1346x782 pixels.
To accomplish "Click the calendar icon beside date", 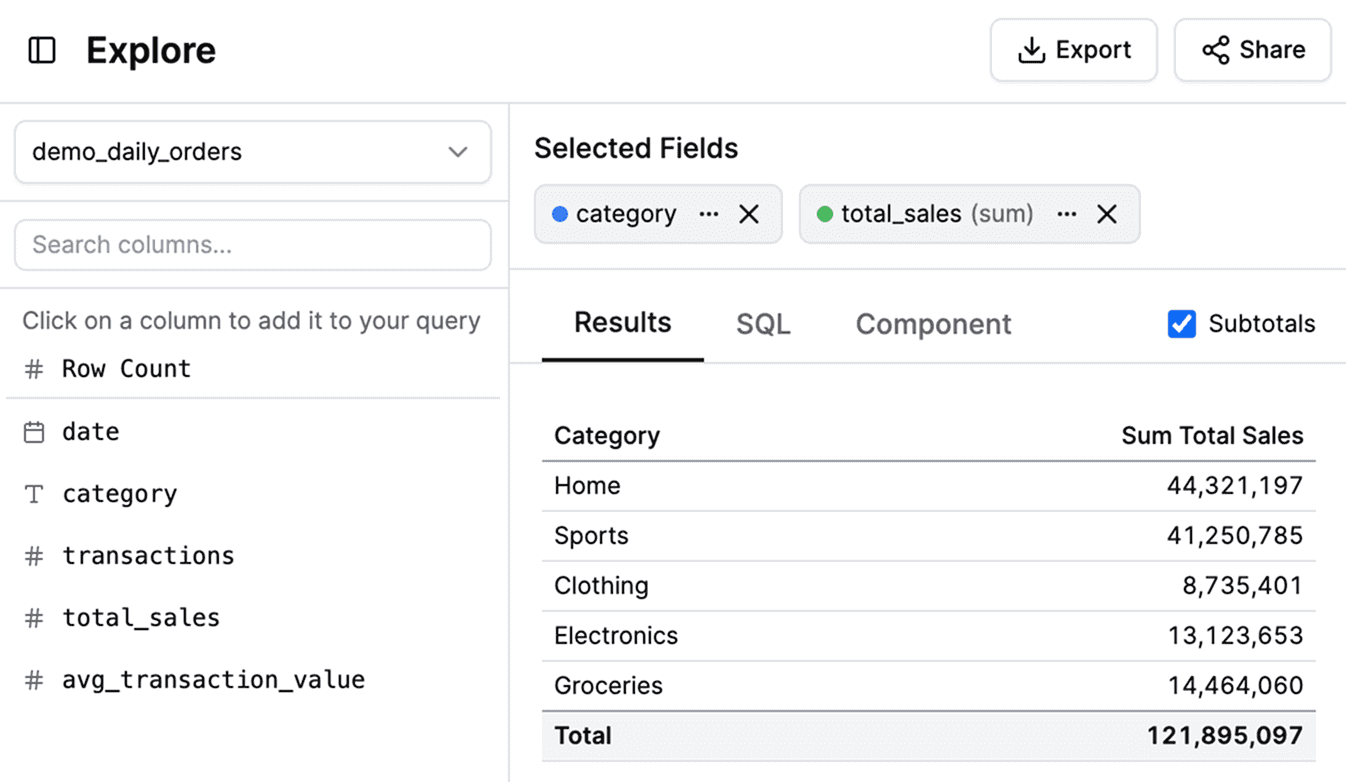I will [x=34, y=432].
